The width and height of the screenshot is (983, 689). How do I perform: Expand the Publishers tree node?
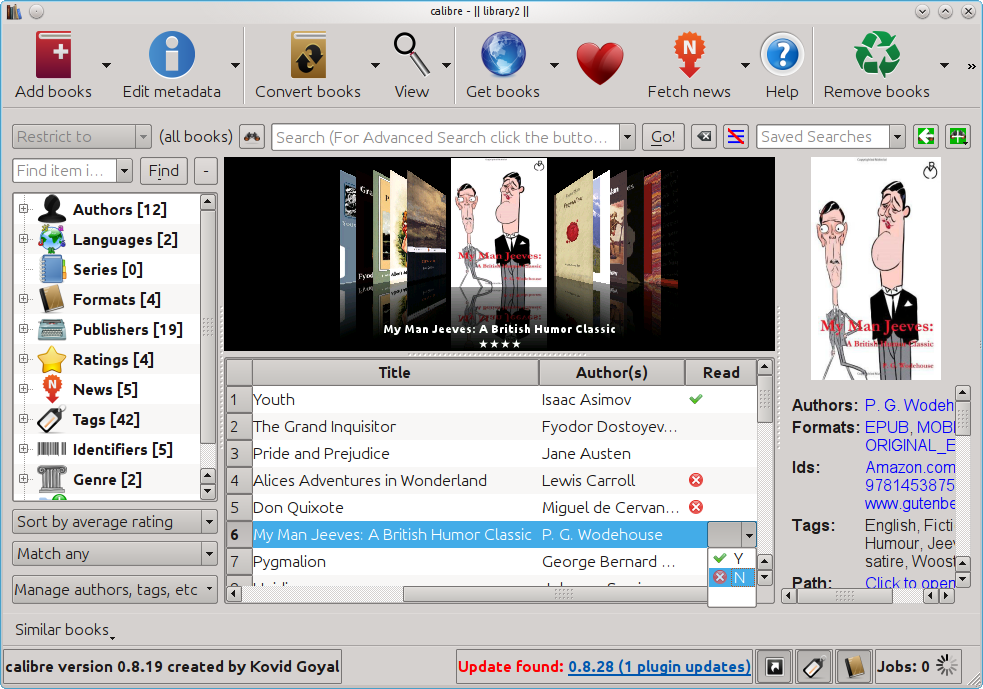tap(23, 329)
